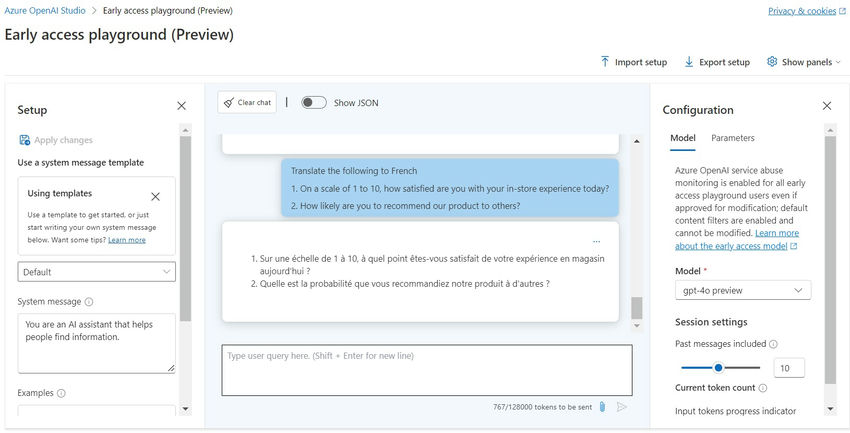Click the user query text box
Viewport: 850px width, 433px height.
pos(426,369)
